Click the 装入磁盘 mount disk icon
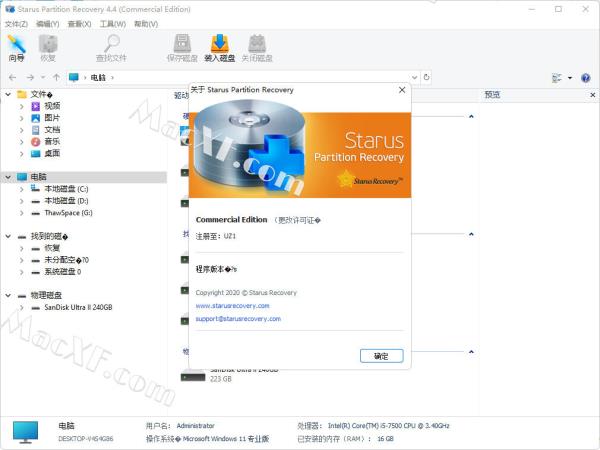This screenshot has height=450, width=600. point(220,48)
